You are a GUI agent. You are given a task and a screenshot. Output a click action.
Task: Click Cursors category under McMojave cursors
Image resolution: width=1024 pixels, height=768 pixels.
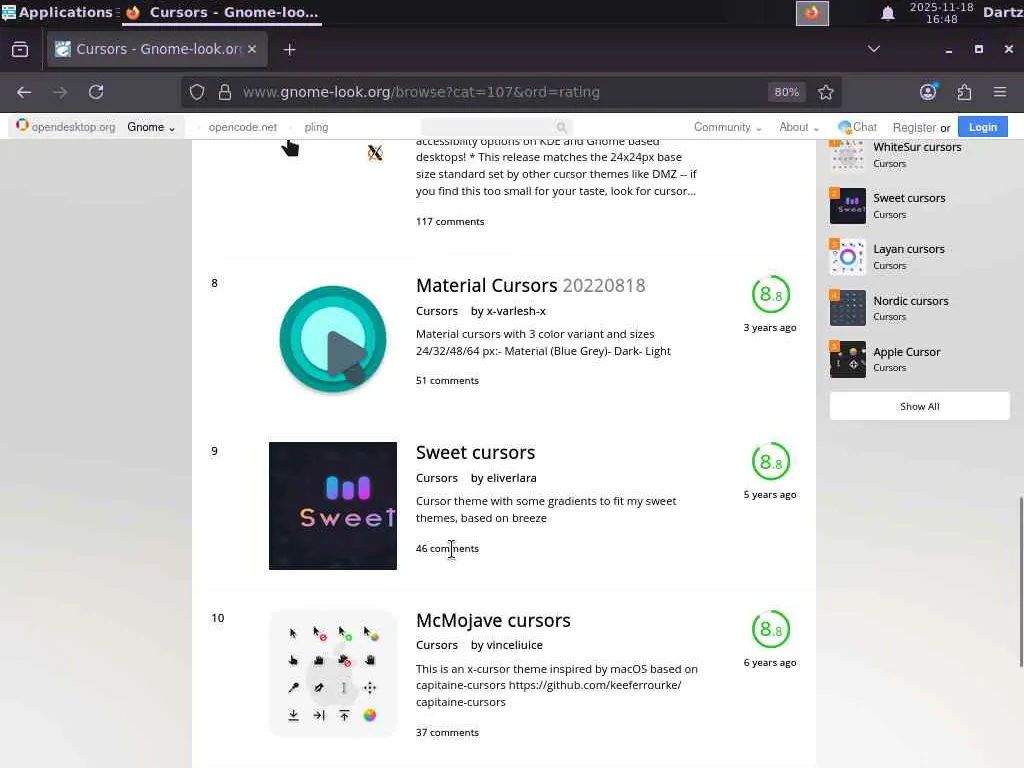[x=437, y=645]
